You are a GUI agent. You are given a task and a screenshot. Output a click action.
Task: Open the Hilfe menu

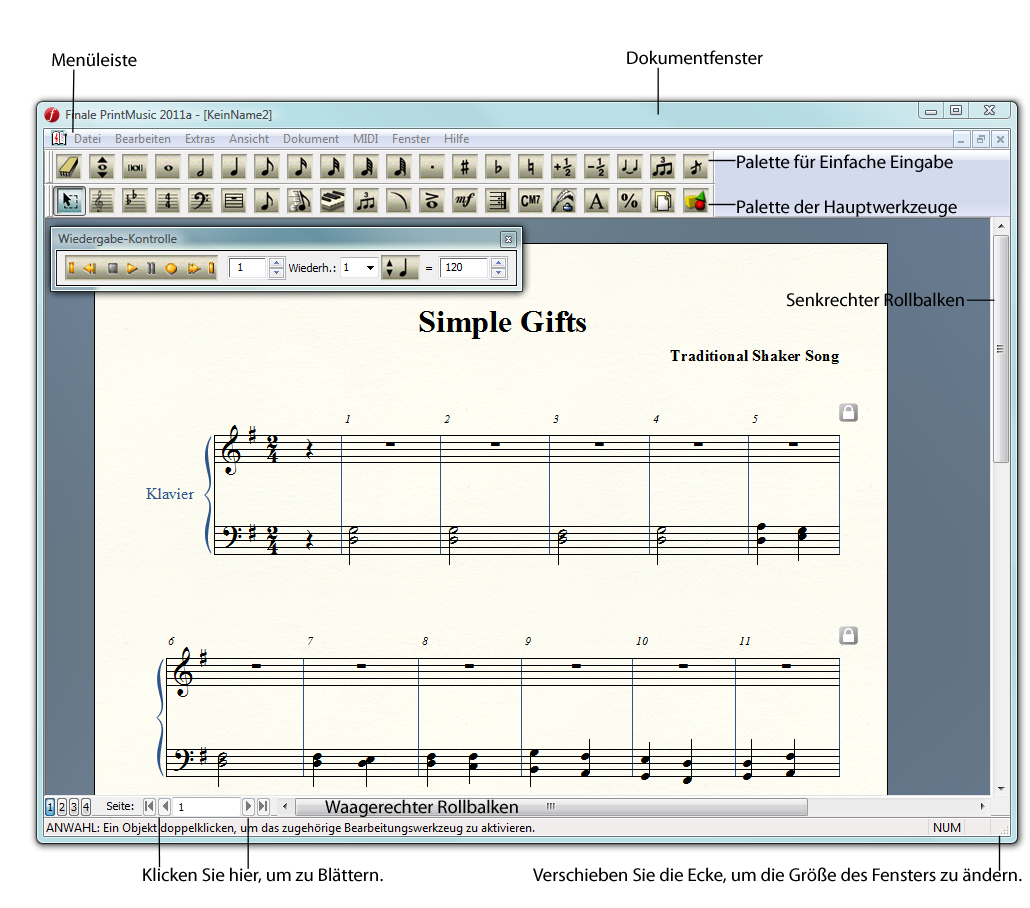(457, 139)
